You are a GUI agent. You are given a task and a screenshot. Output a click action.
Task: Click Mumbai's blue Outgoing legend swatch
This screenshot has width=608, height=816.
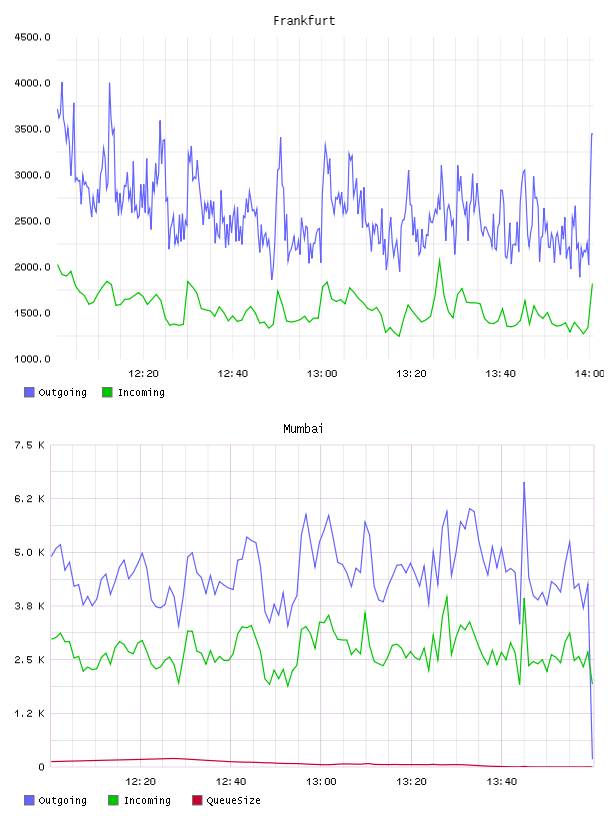tap(29, 800)
